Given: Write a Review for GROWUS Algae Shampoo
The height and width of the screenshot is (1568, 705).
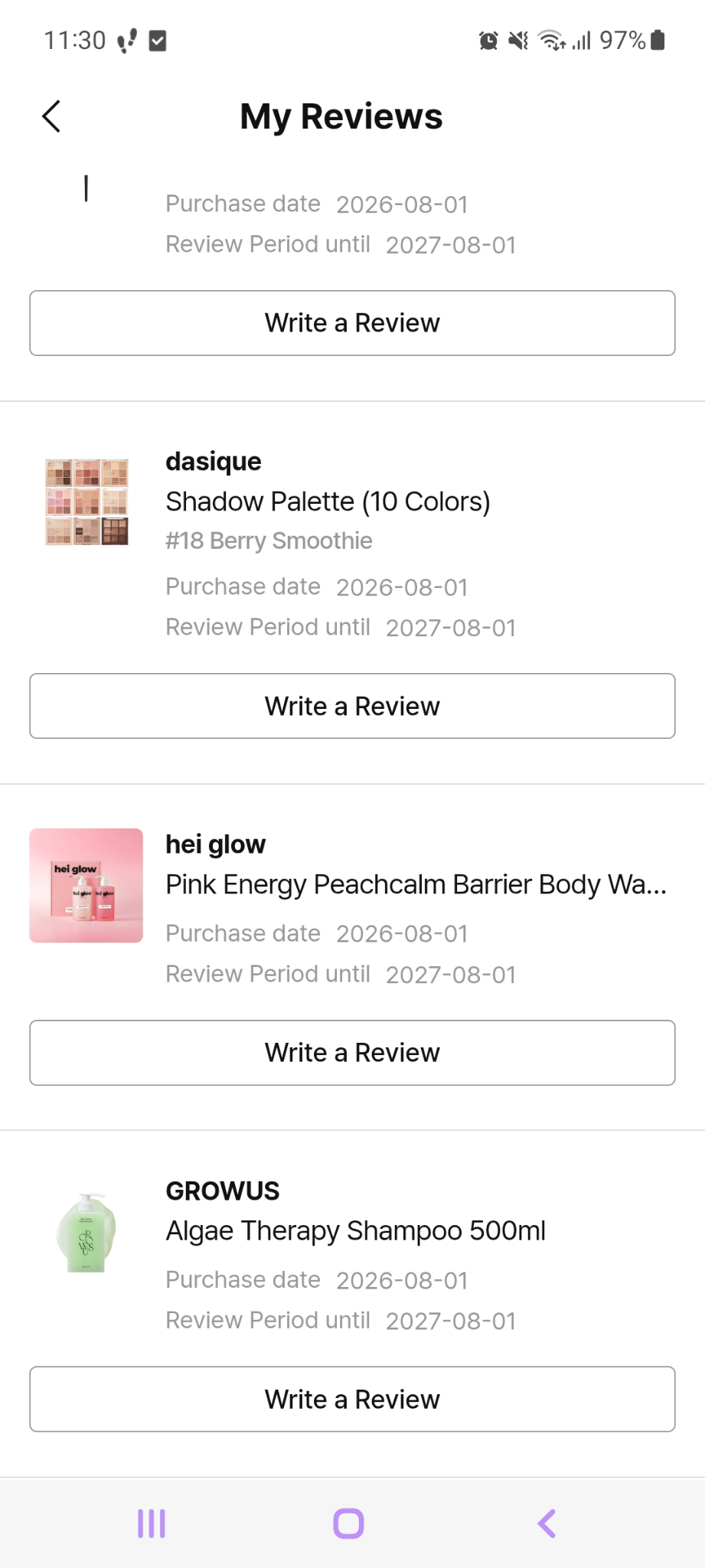Looking at the screenshot, I should 352,1399.
